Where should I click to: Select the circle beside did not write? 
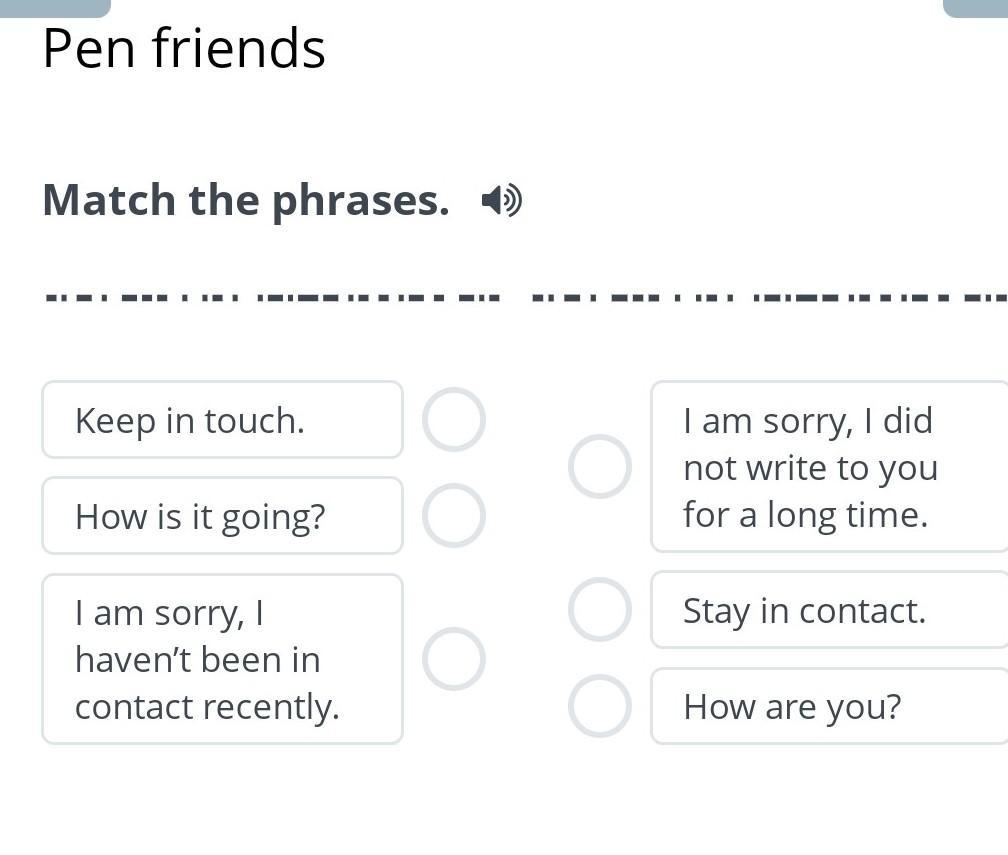coord(600,466)
